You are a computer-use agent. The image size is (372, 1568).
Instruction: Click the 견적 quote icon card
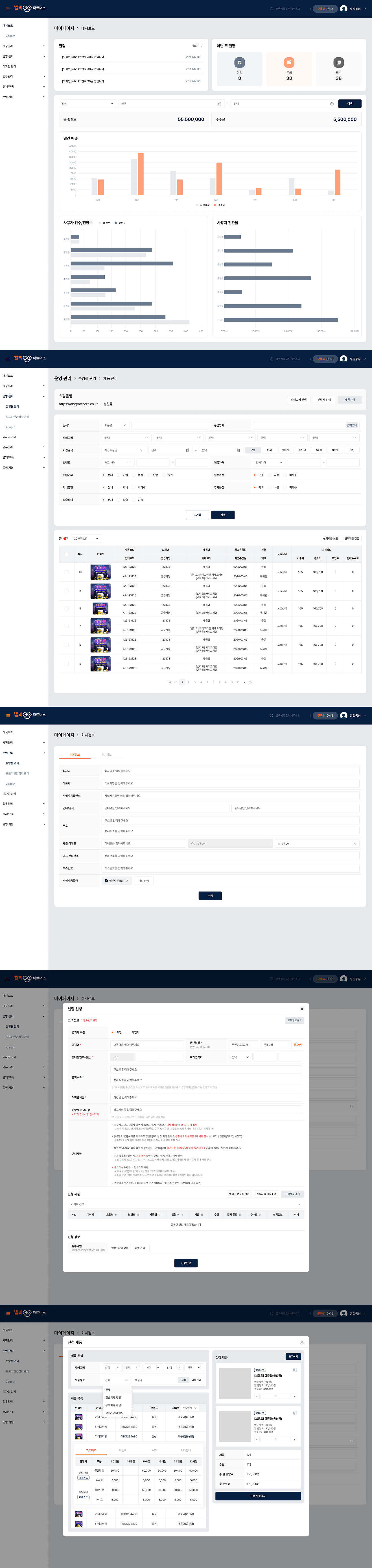[x=240, y=69]
